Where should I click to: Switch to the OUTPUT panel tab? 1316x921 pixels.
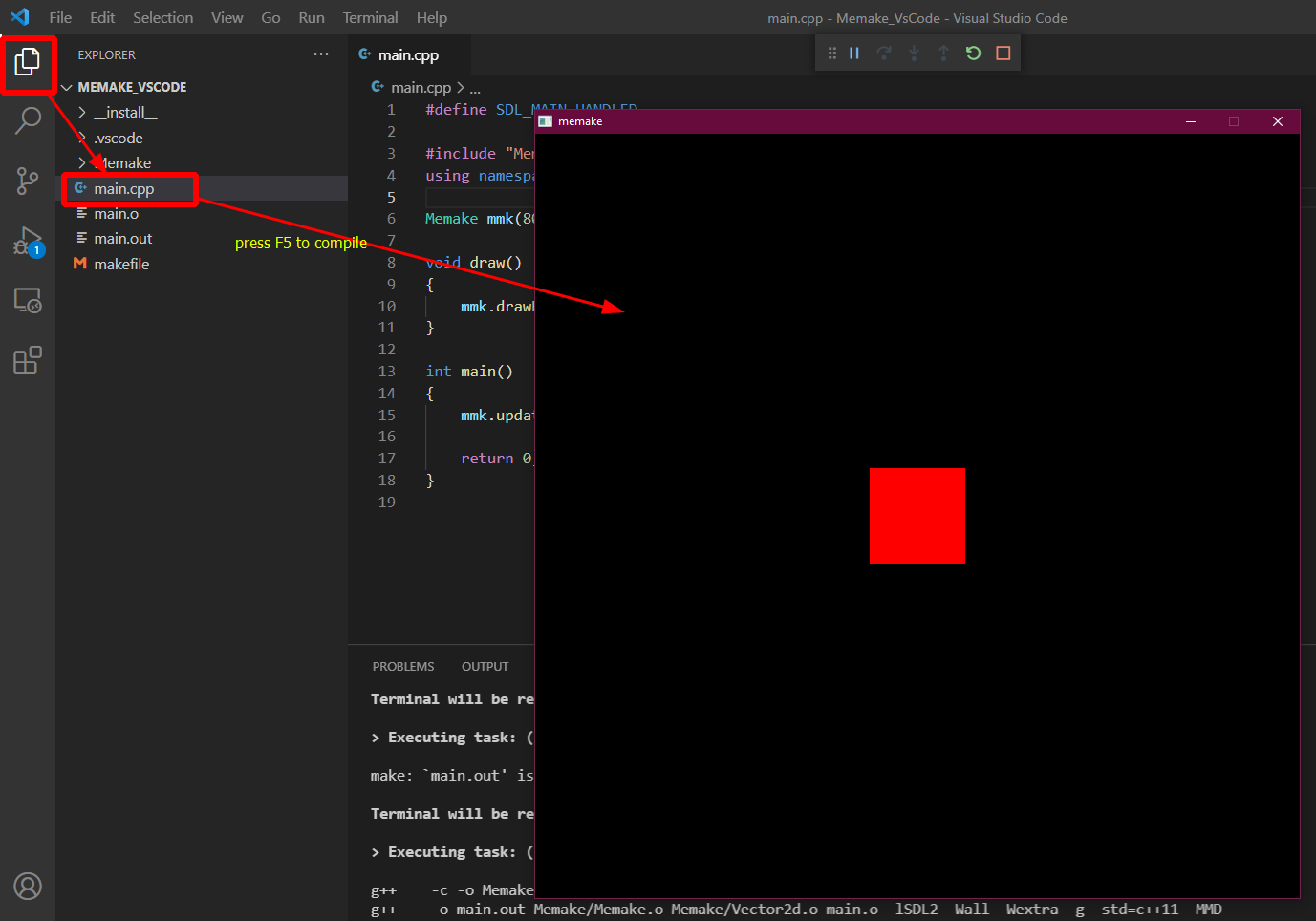tap(485, 666)
